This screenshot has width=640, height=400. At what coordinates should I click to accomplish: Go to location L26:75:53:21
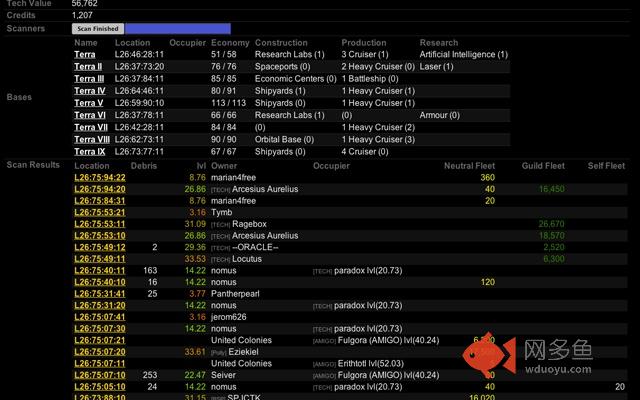tap(99, 212)
